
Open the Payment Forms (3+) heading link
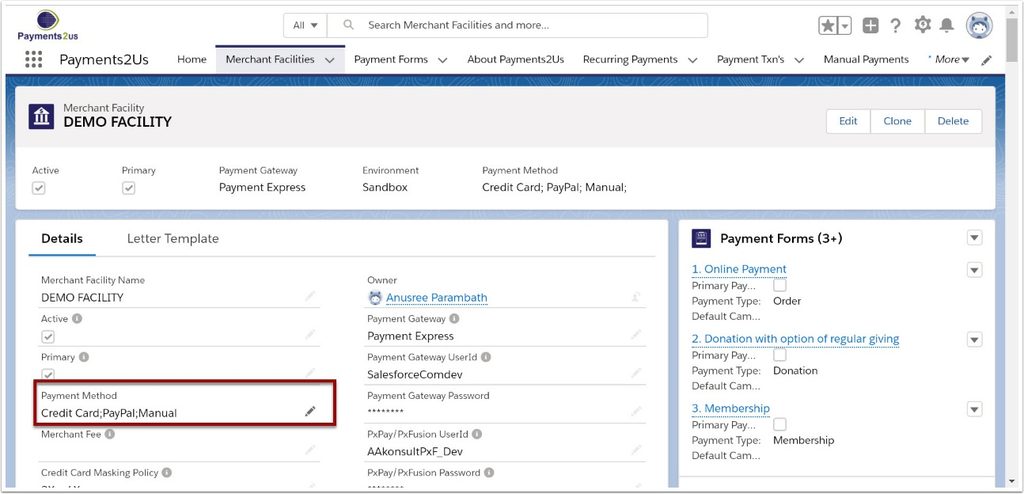click(x=781, y=239)
